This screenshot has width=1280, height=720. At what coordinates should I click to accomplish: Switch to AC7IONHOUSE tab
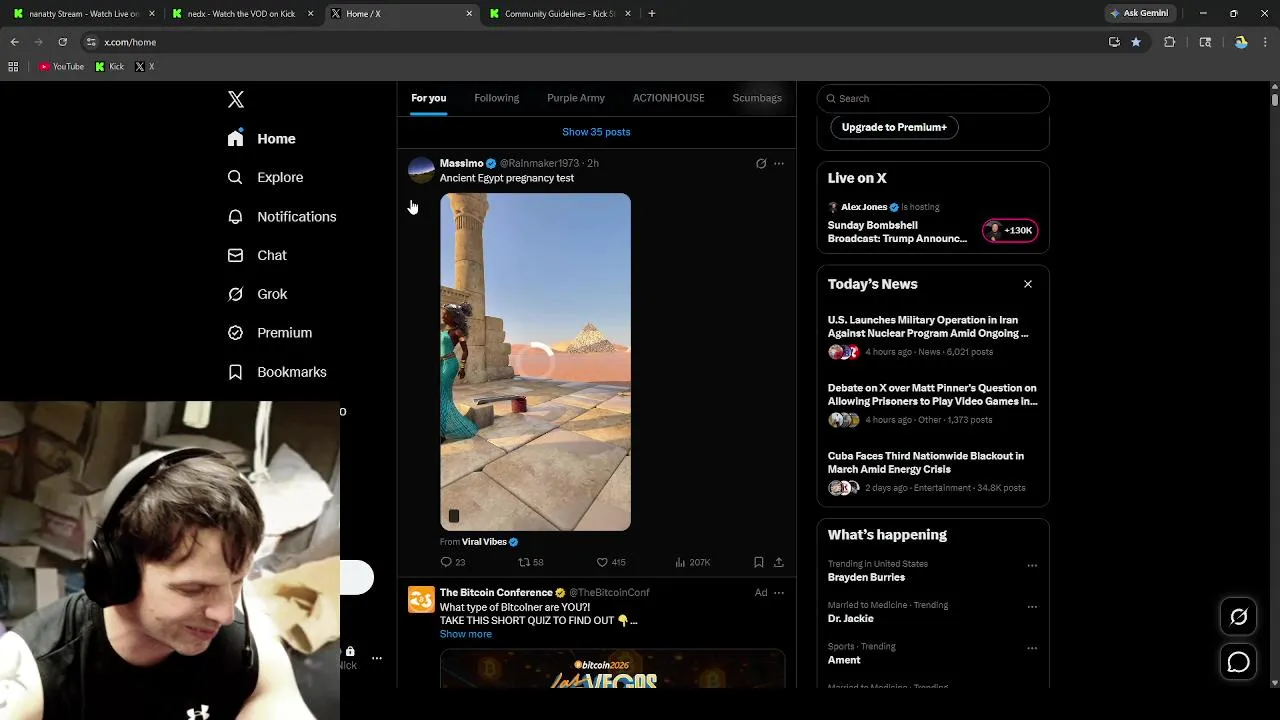[668, 98]
